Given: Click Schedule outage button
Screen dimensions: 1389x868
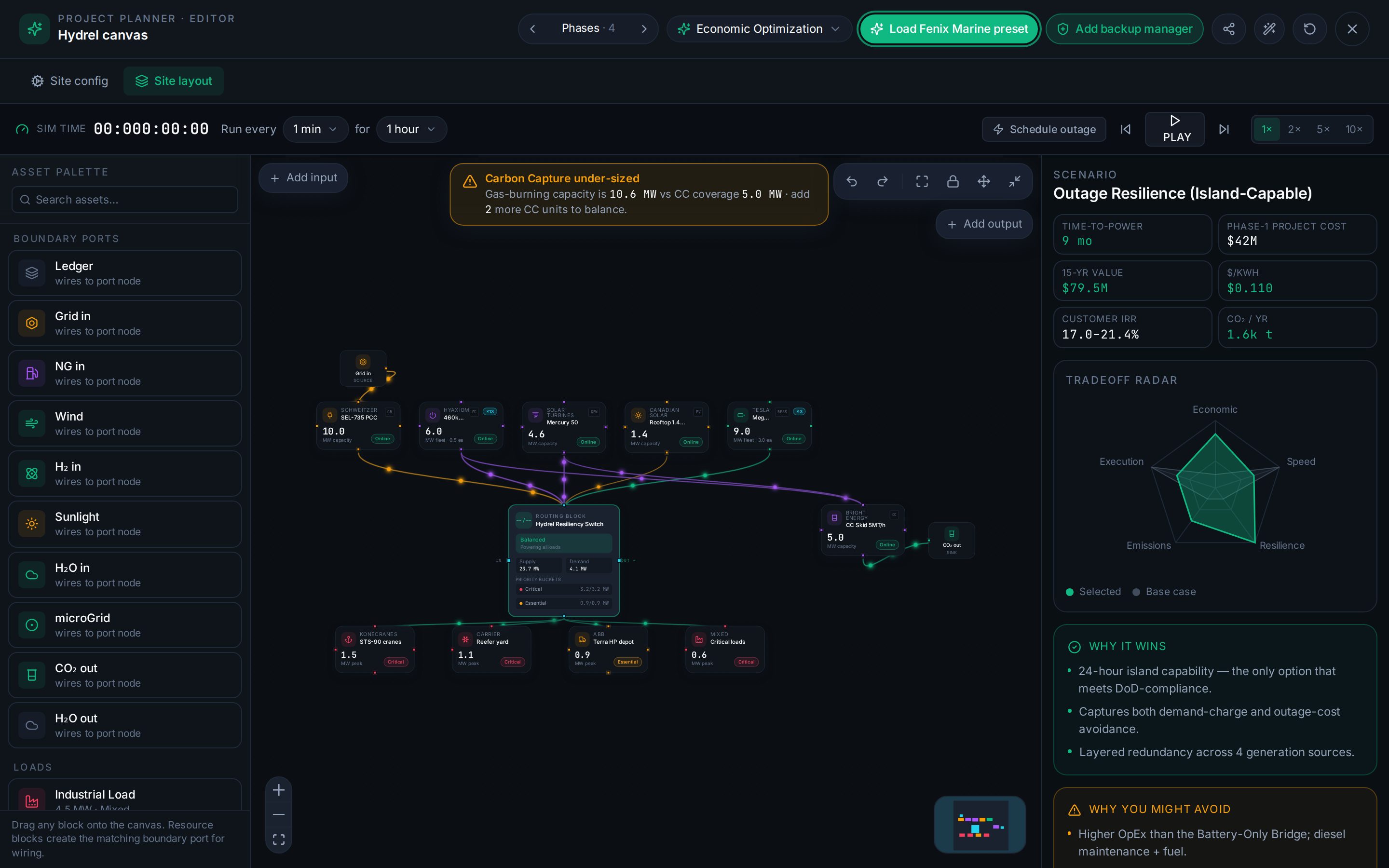Looking at the screenshot, I should 1044,129.
